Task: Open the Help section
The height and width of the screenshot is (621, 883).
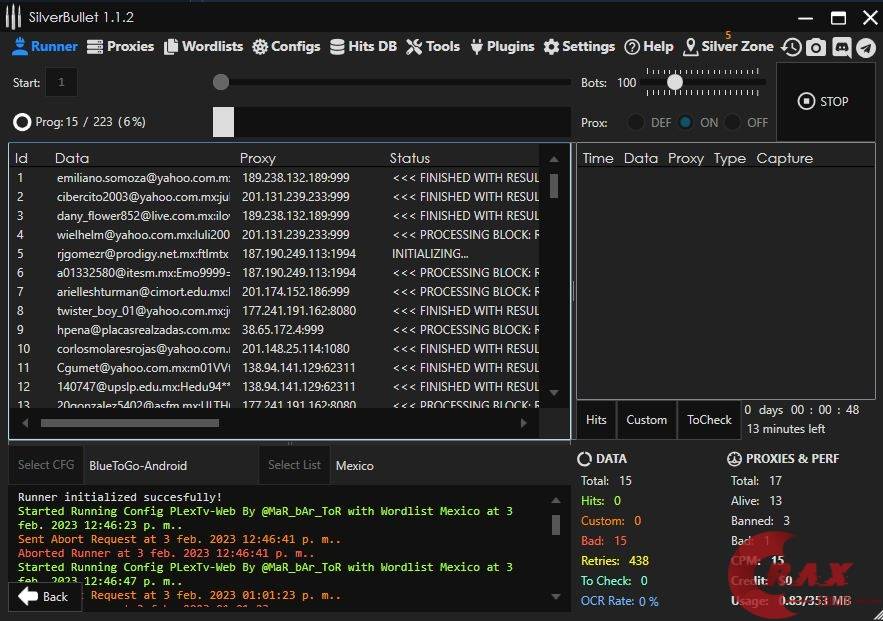Action: [x=649, y=46]
